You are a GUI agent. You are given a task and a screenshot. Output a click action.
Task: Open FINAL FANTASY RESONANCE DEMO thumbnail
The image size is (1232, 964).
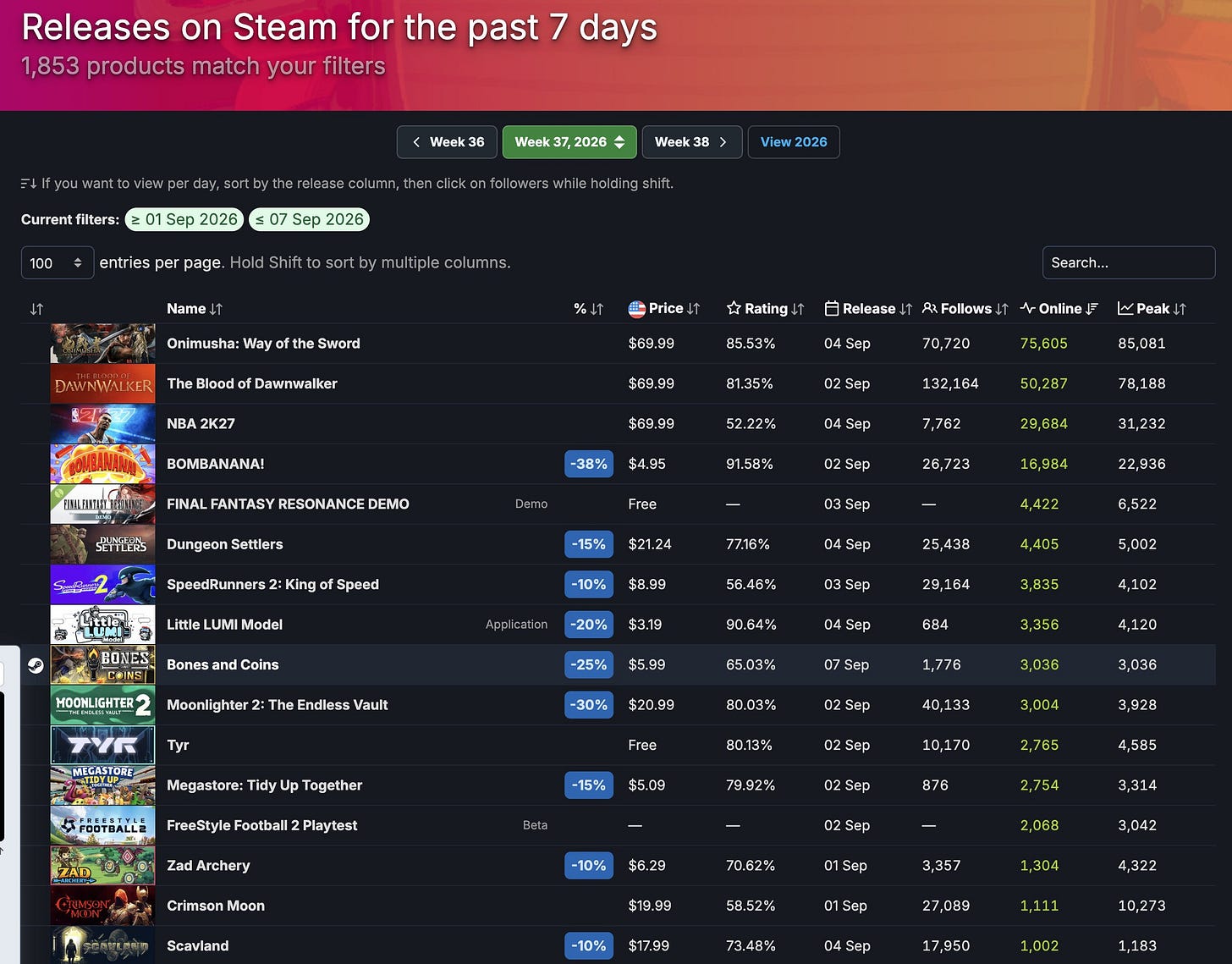coord(103,504)
